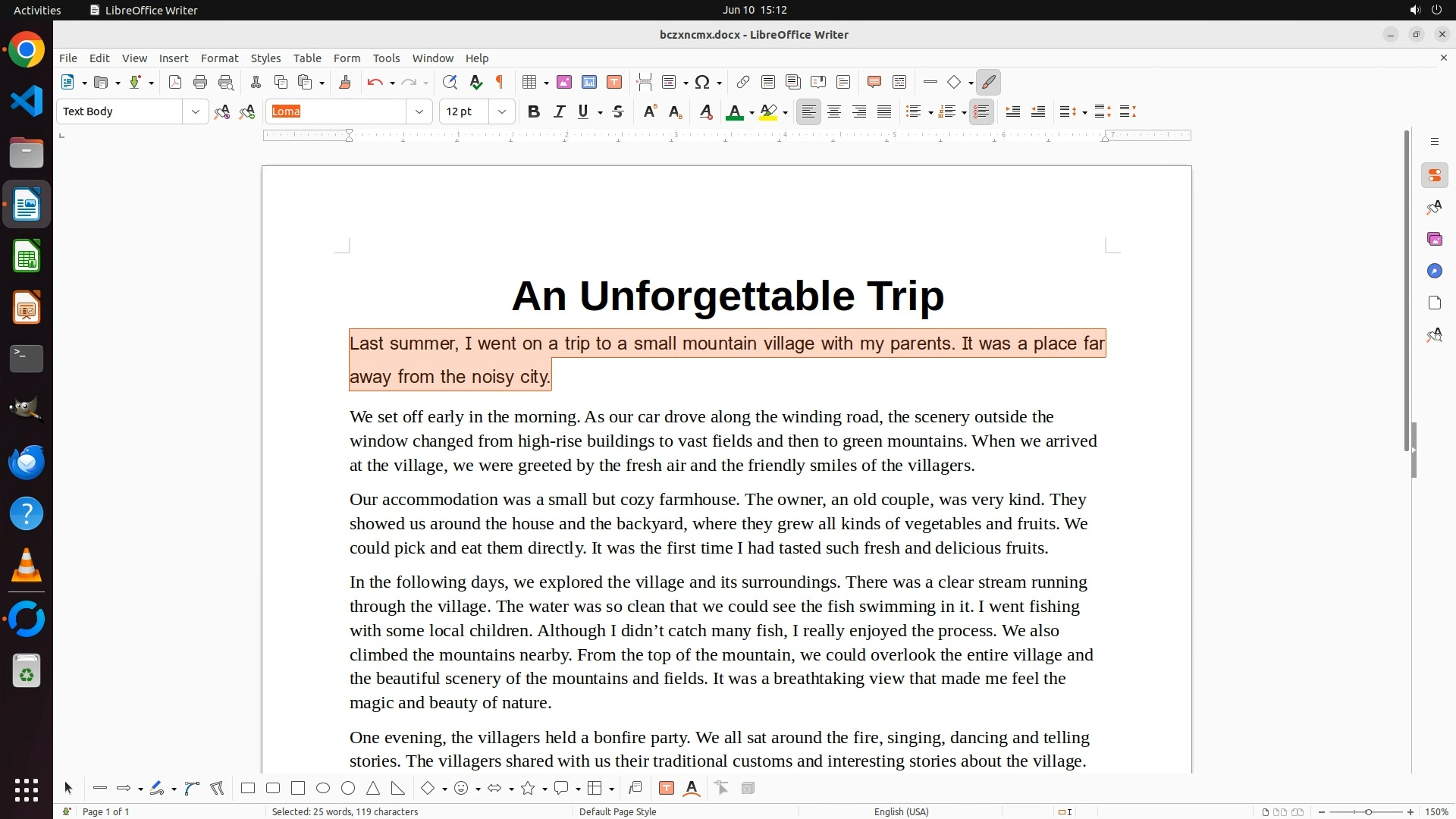1456x819 pixels.
Task: Click the Insert Hyperlink icon
Action: (743, 83)
